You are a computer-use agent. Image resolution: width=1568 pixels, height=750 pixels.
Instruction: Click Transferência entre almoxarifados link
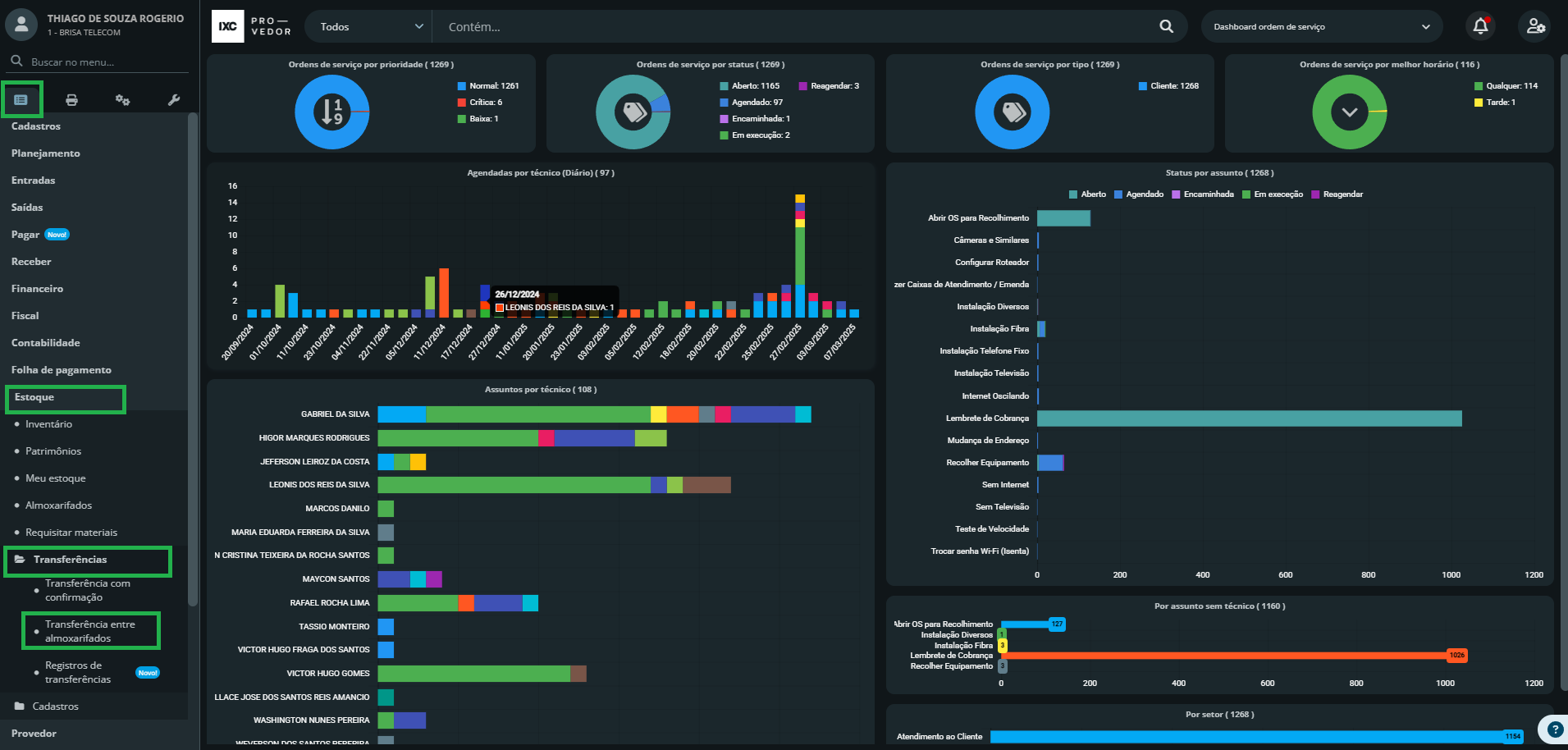coord(90,631)
